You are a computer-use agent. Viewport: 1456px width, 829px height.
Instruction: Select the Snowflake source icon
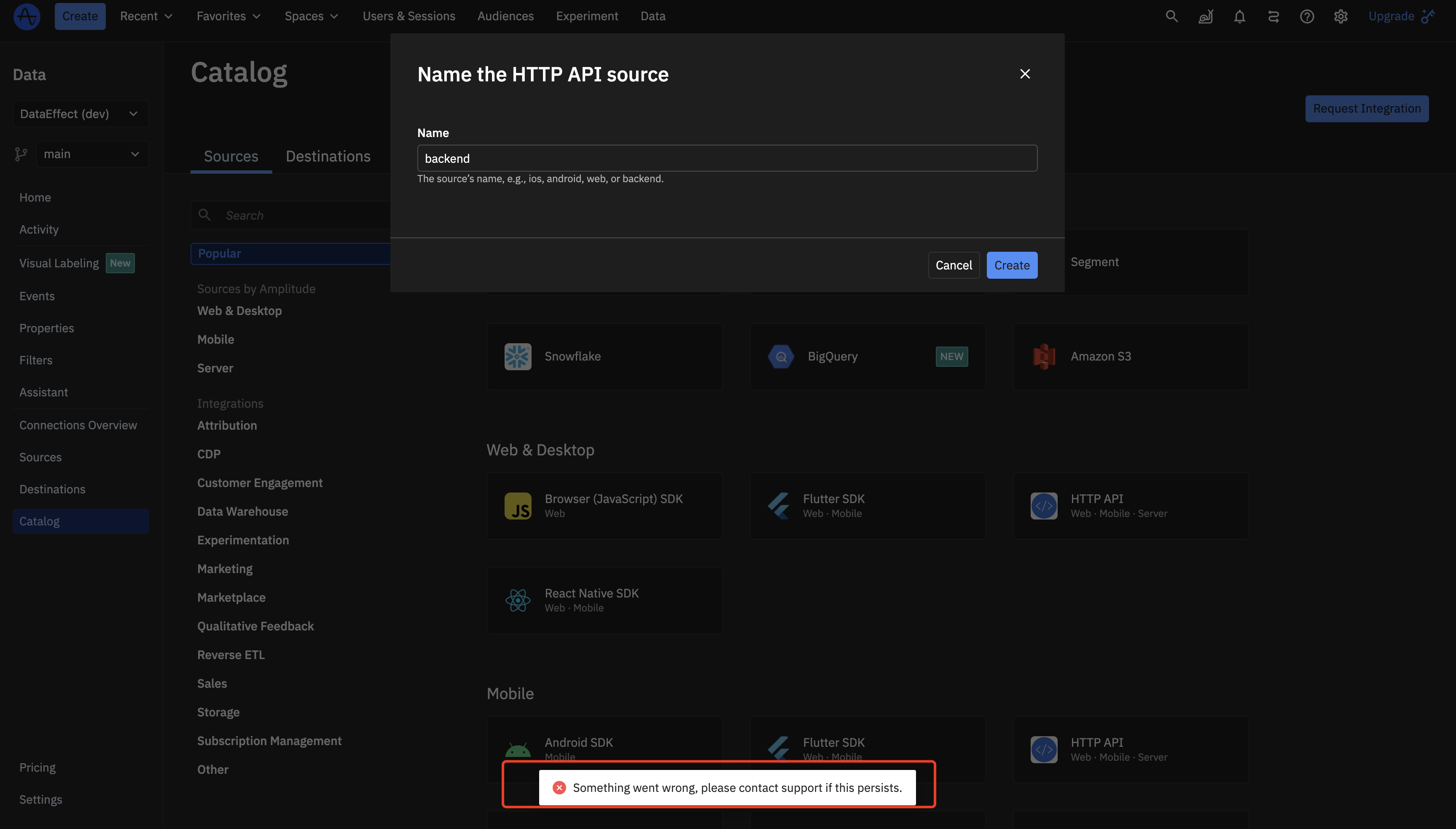[x=517, y=356]
